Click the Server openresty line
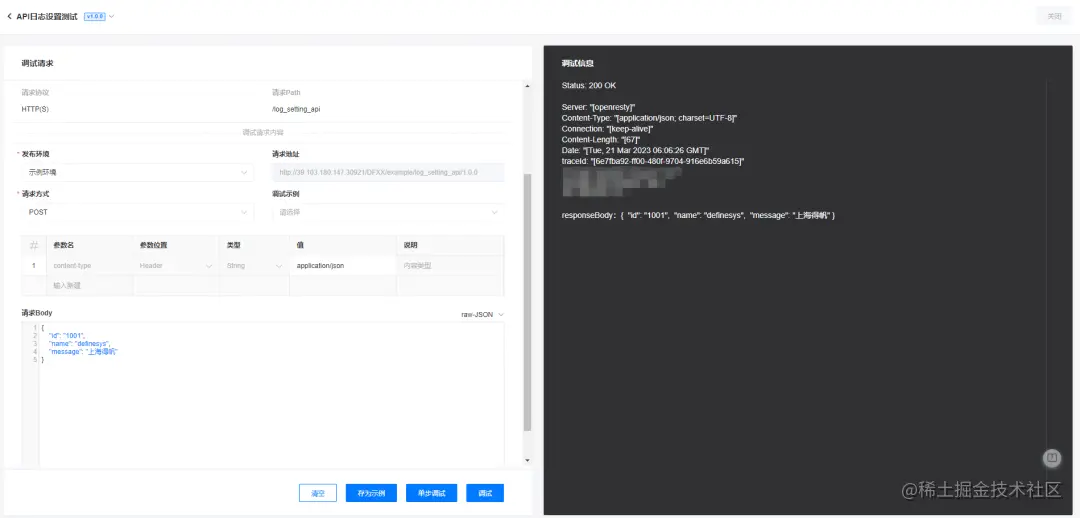The image size is (1080, 518). [x=598, y=107]
